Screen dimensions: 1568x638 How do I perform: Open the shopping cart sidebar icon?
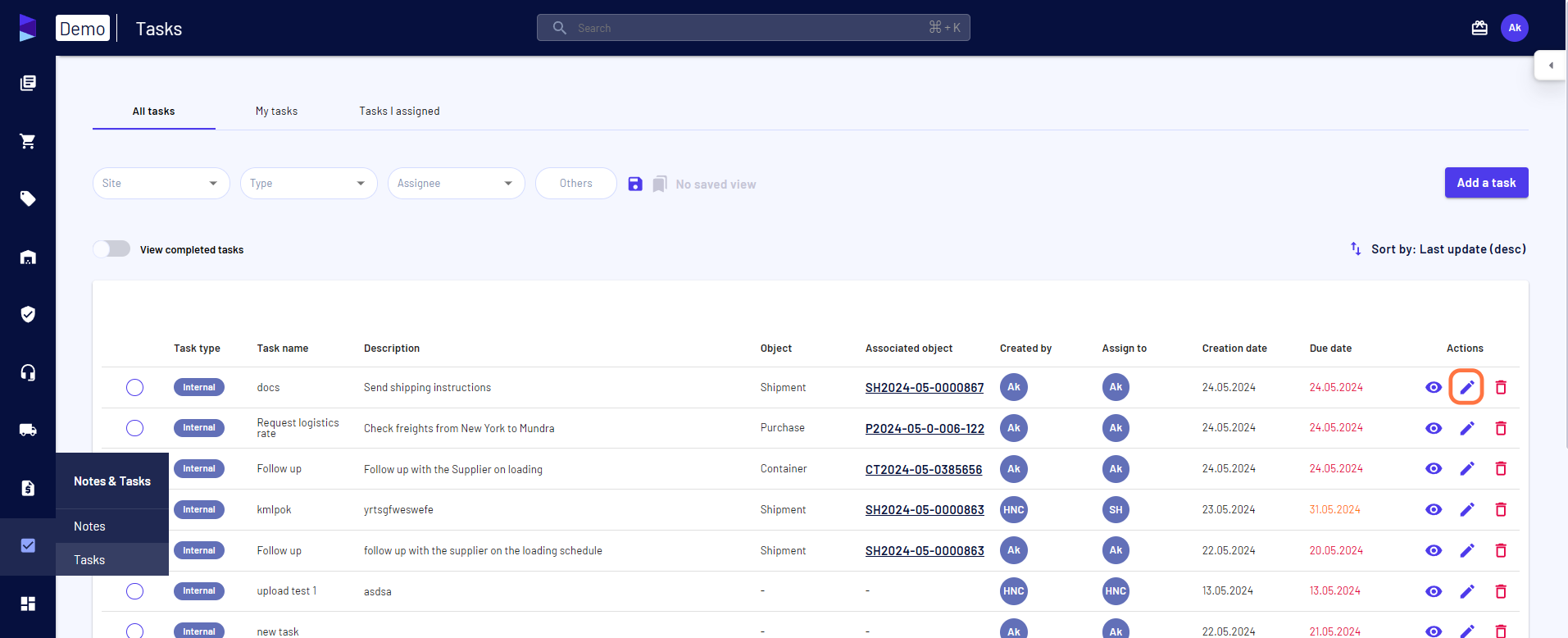click(x=28, y=141)
